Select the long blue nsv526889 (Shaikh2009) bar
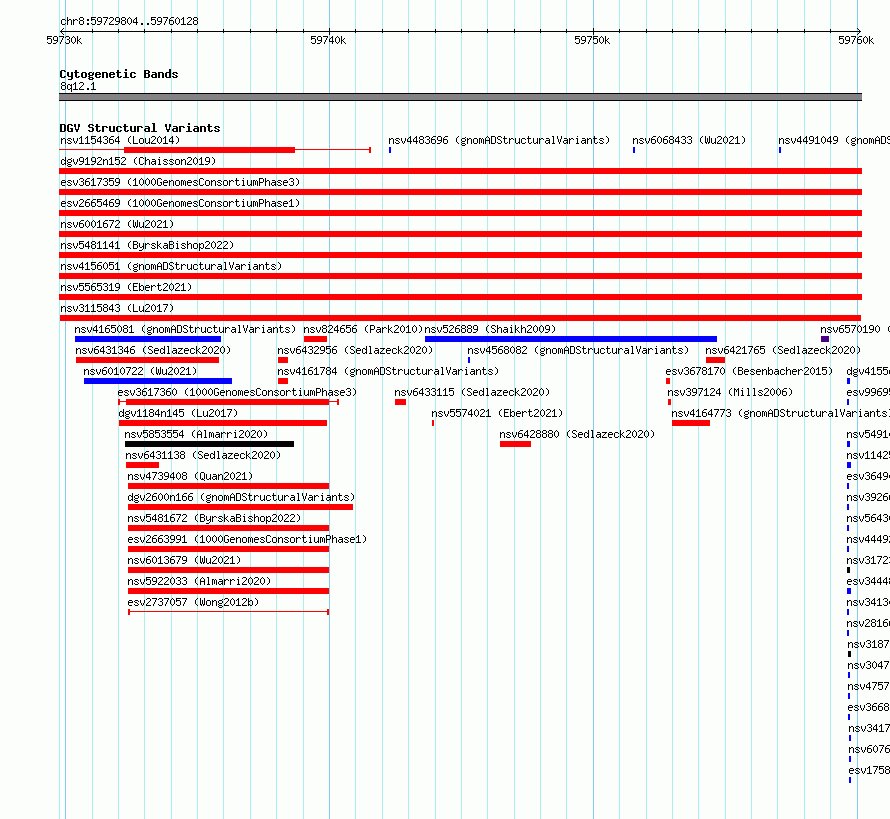 570,339
